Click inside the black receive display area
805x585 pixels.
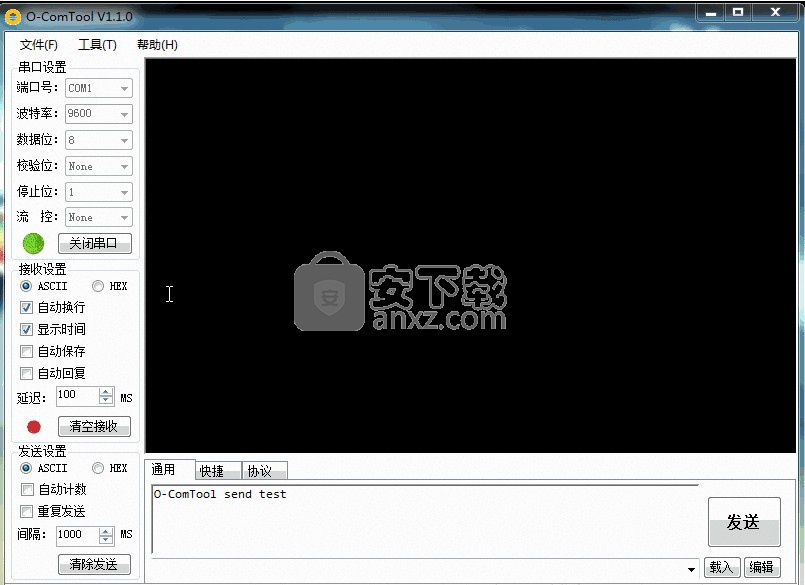click(470, 256)
